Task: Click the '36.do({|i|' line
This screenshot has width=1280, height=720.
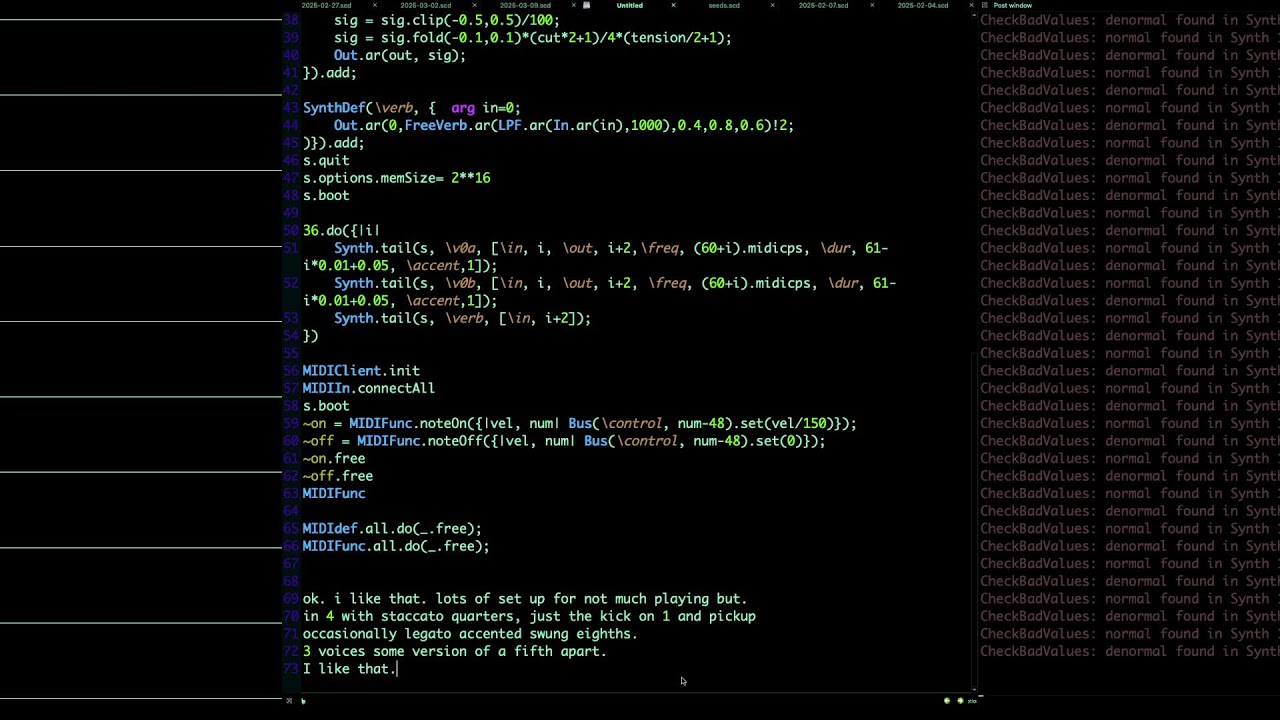Action: coord(341,230)
